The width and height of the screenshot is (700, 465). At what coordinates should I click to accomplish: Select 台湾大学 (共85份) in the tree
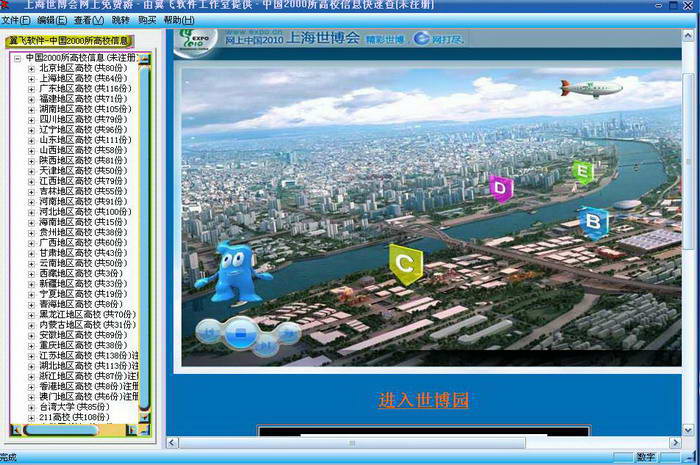point(74,407)
